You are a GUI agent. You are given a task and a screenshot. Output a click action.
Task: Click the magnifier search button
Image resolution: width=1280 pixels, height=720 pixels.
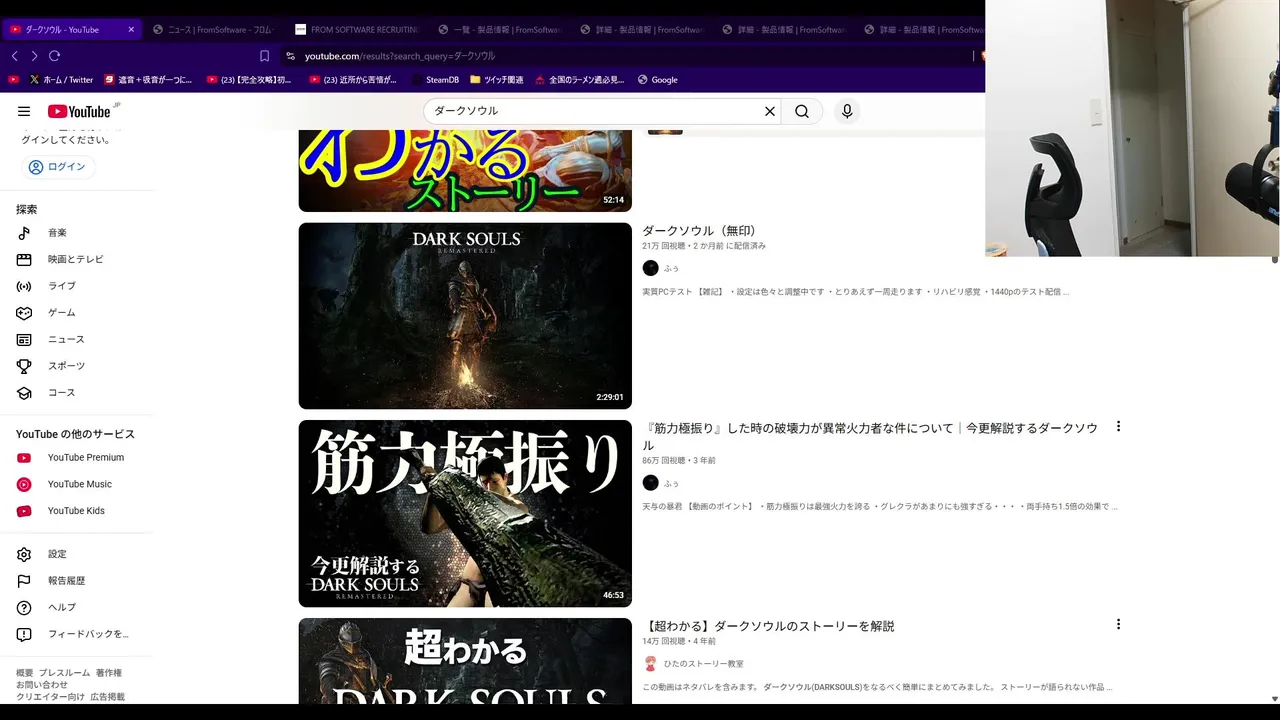click(x=802, y=111)
